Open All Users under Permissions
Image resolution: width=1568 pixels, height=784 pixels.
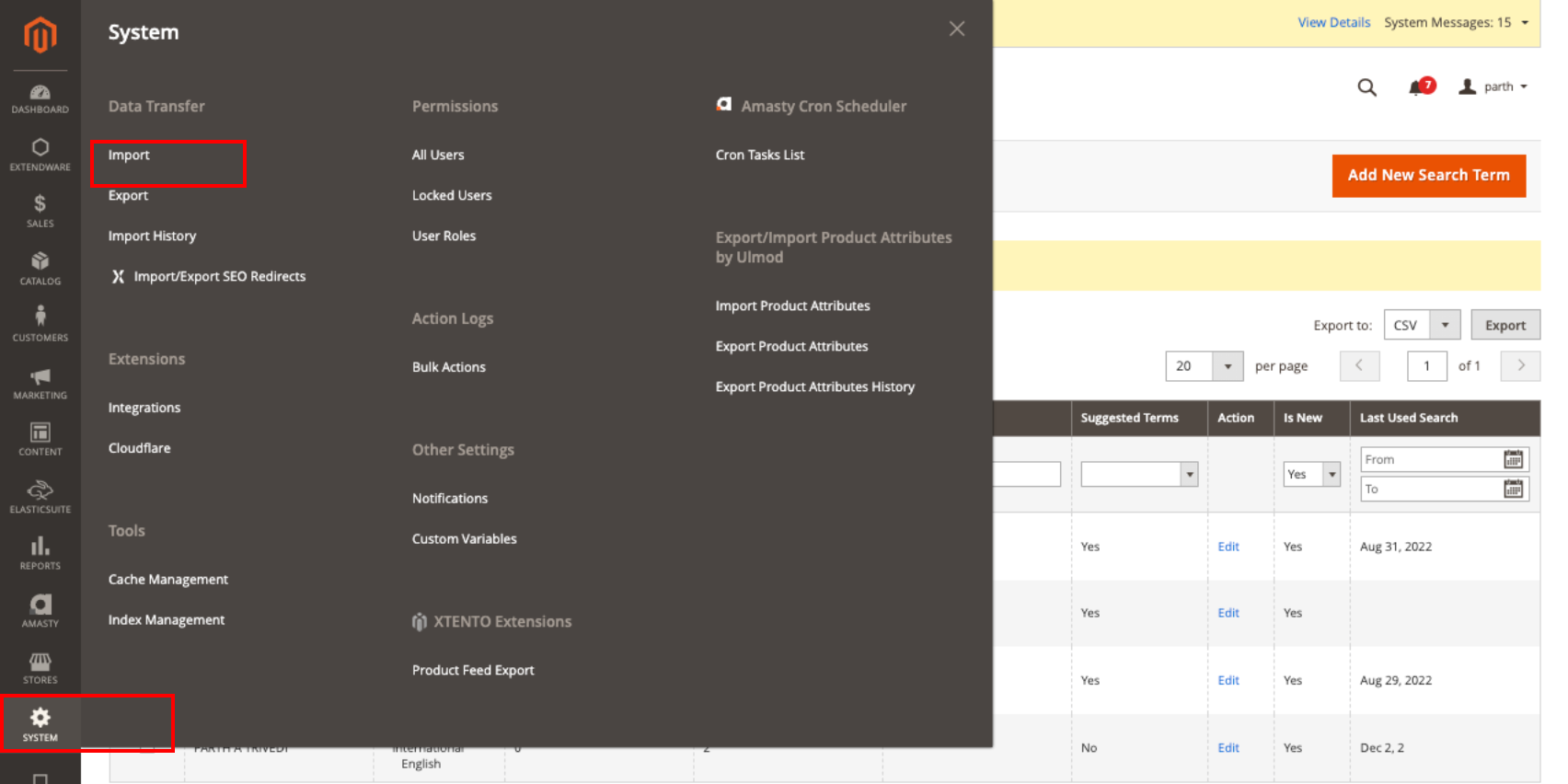(438, 156)
